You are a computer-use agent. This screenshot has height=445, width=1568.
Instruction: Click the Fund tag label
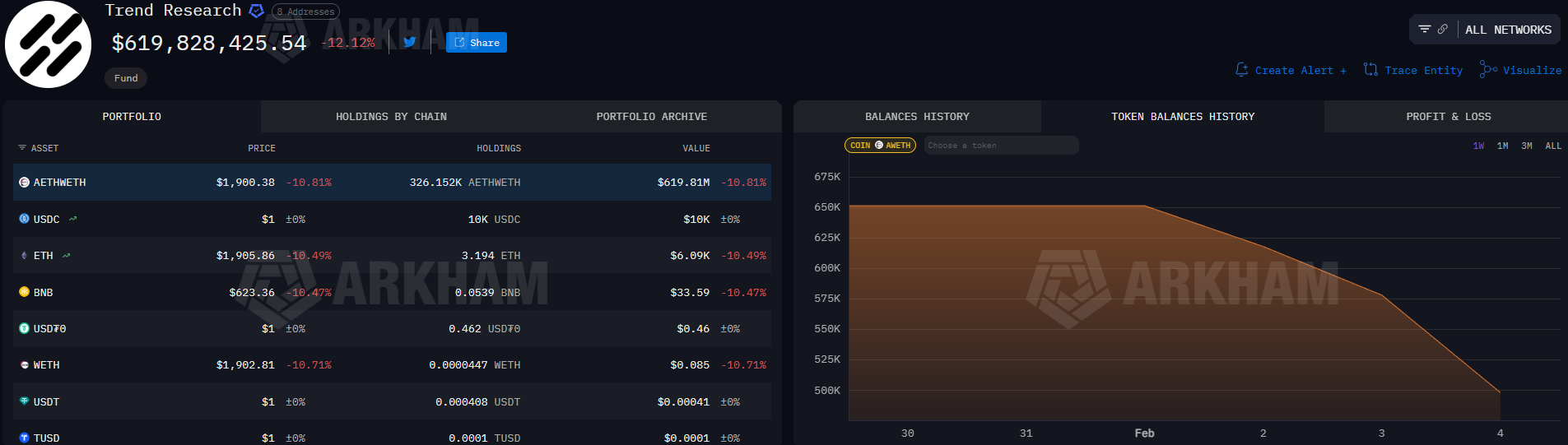click(126, 78)
